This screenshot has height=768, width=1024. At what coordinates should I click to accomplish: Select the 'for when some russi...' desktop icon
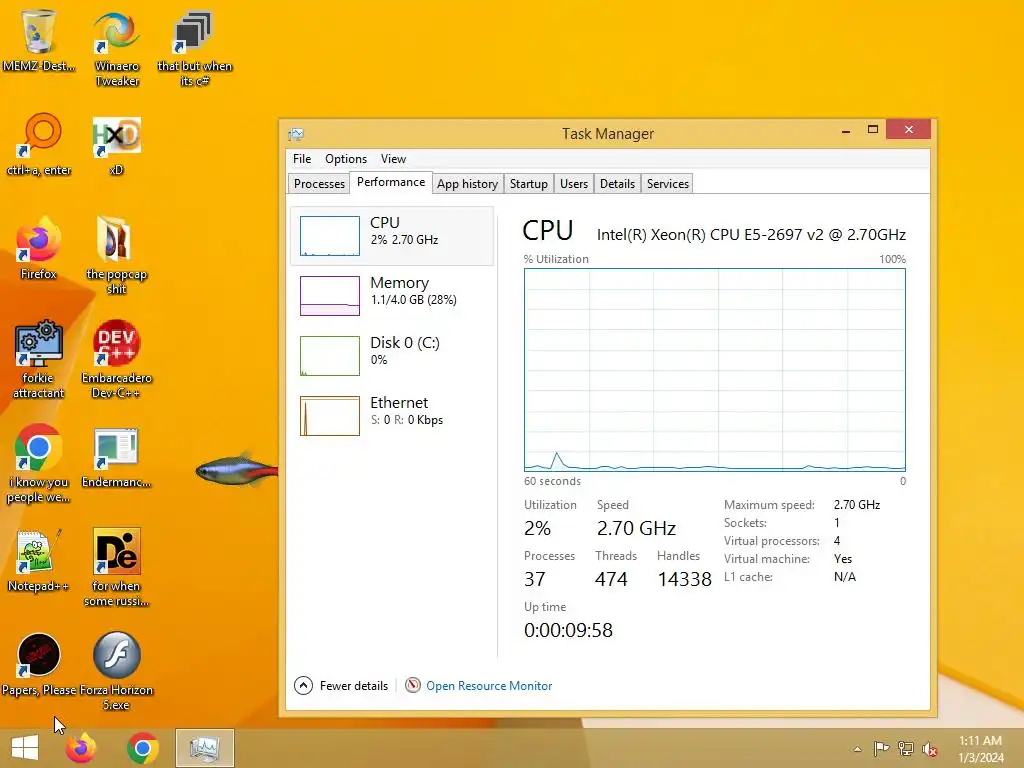(116, 567)
